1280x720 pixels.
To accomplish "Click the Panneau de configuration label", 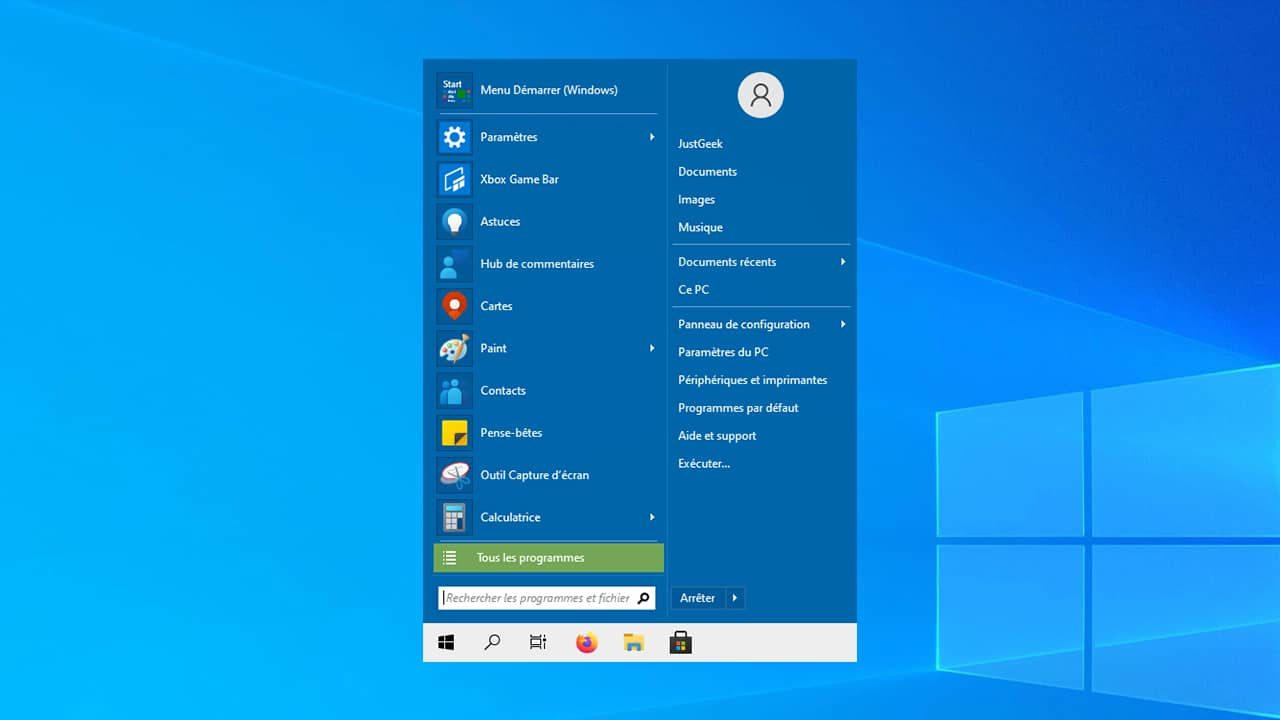I will coord(744,324).
